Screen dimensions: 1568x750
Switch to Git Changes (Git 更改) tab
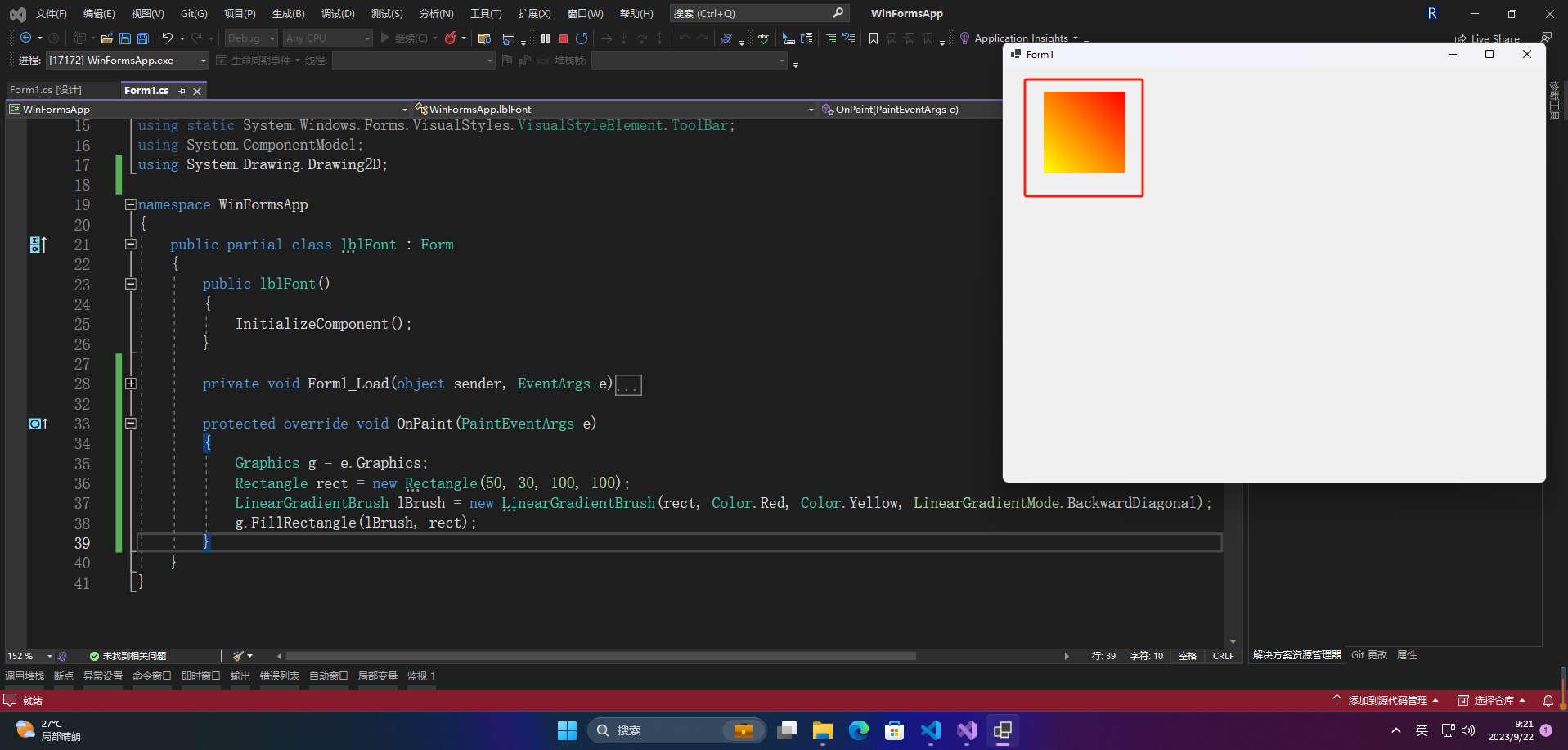click(x=1369, y=654)
